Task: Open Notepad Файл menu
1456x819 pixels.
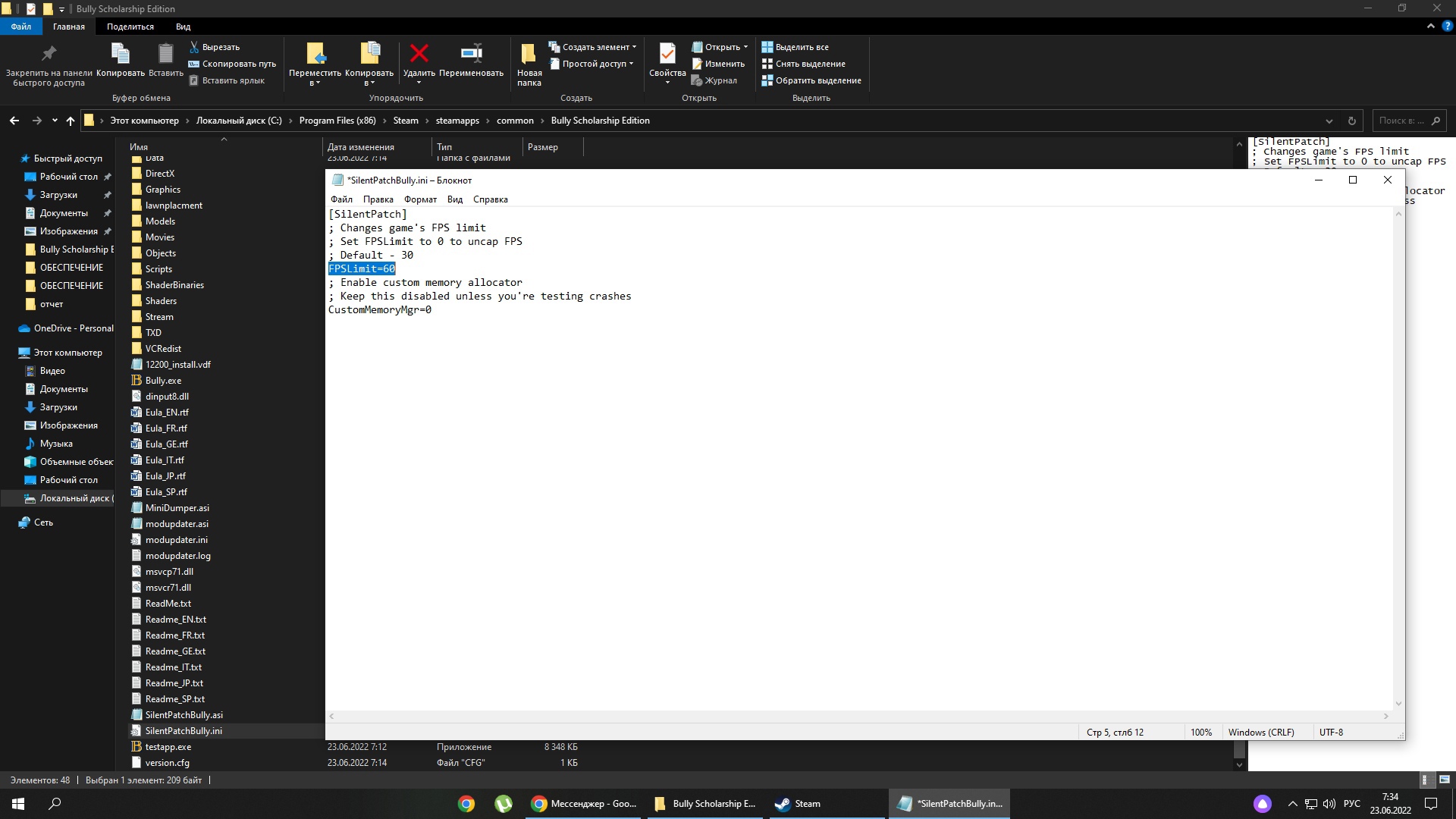Action: (x=341, y=199)
